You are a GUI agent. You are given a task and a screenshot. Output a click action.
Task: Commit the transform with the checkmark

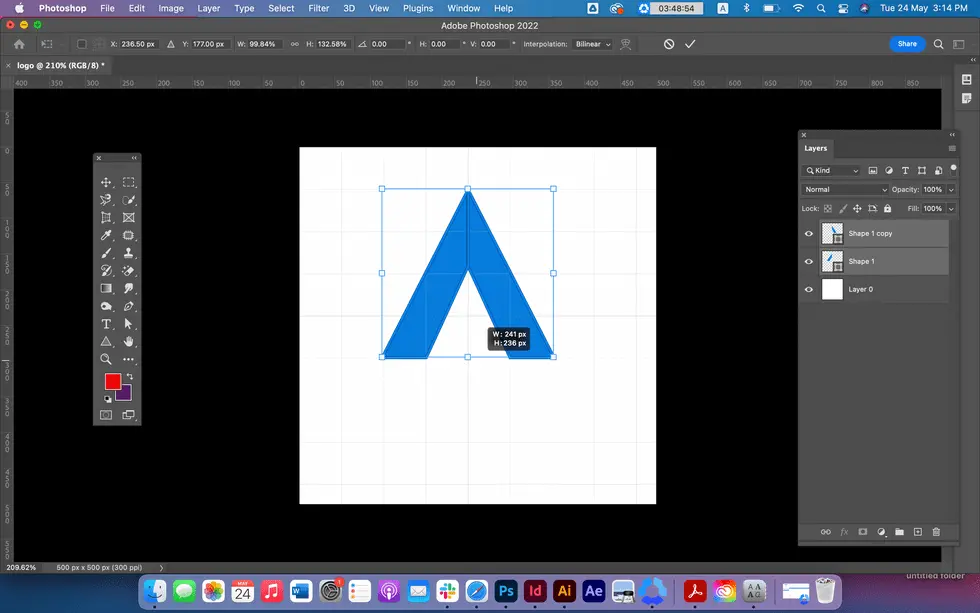click(x=690, y=44)
